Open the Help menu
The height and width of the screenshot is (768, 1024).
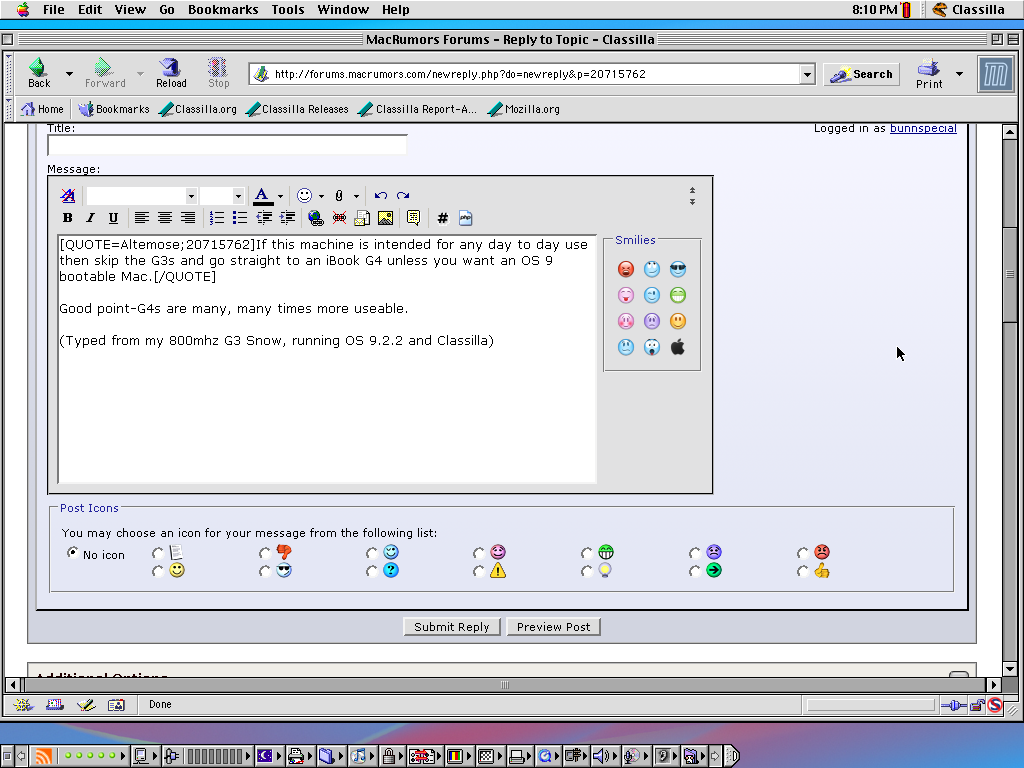[396, 10]
